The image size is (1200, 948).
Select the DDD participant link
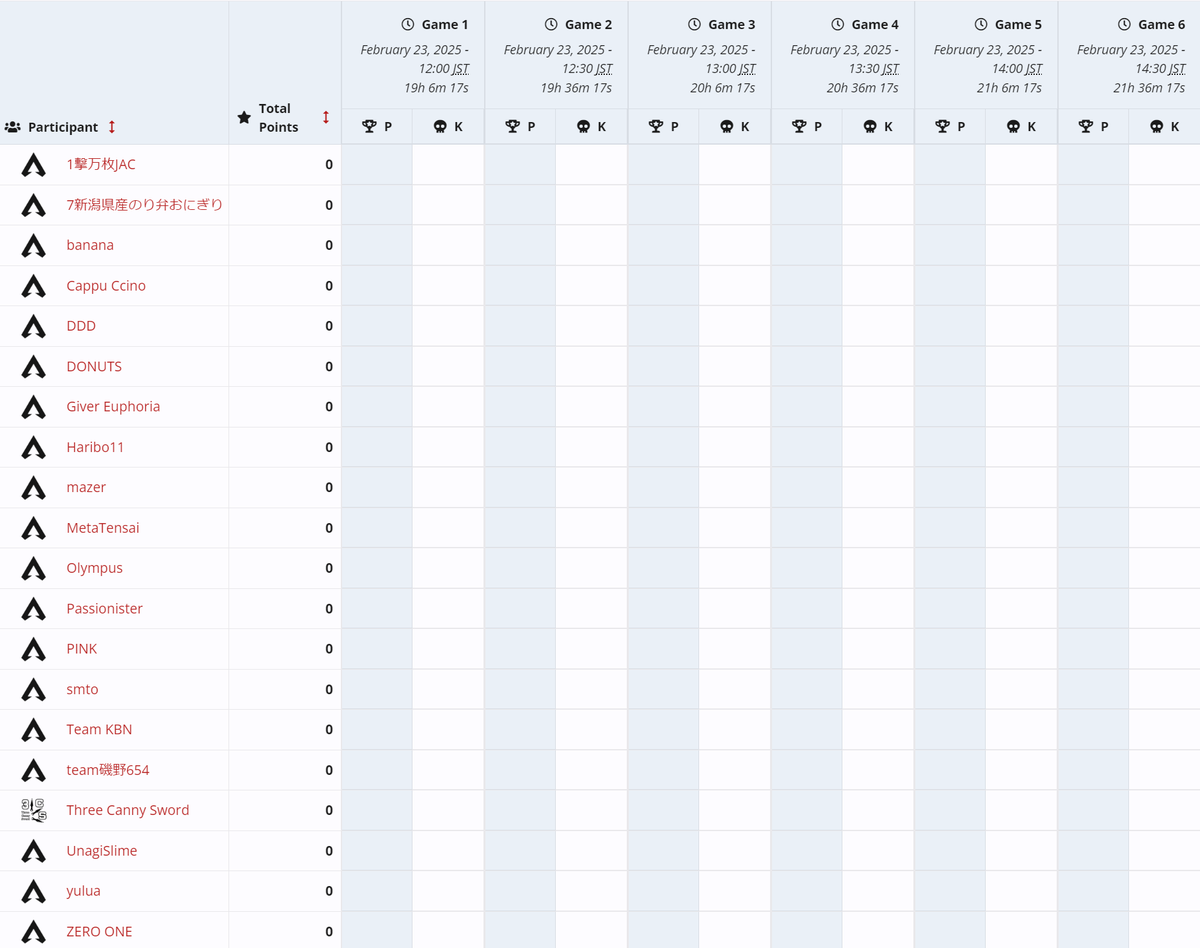[81, 326]
